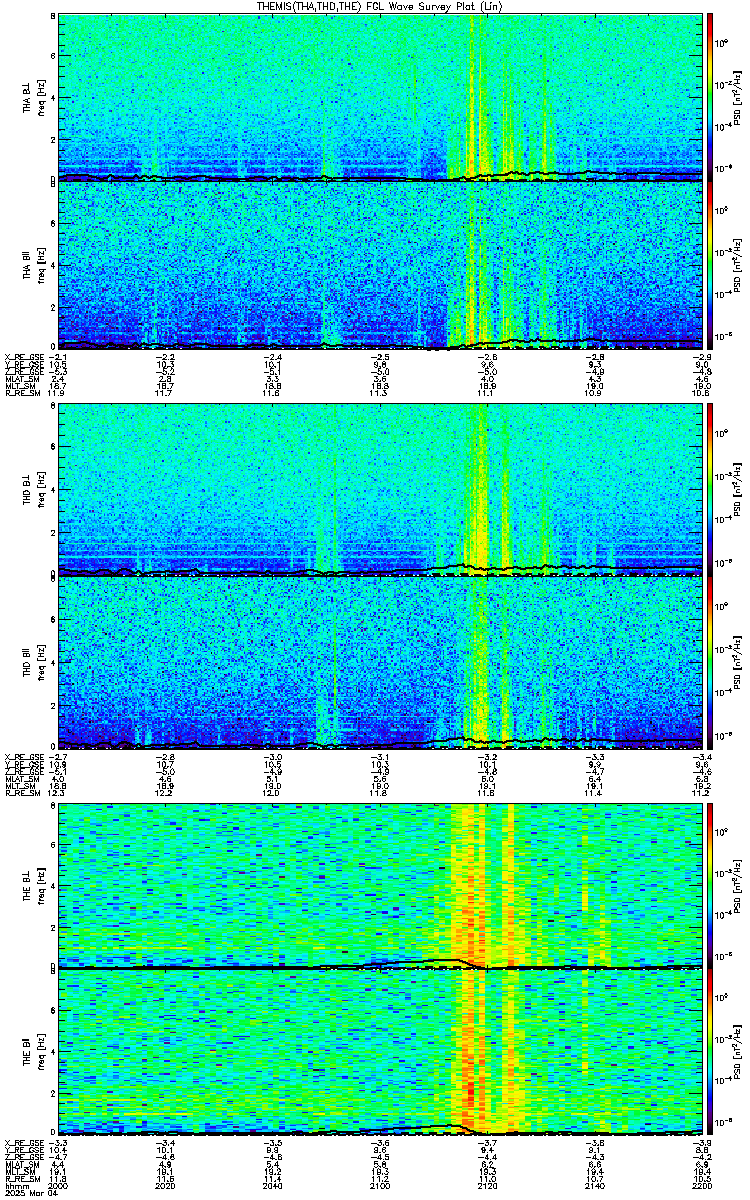This screenshot has height=1200, width=750.
Task: Click the 2100 time tick label
Action: point(380,1186)
